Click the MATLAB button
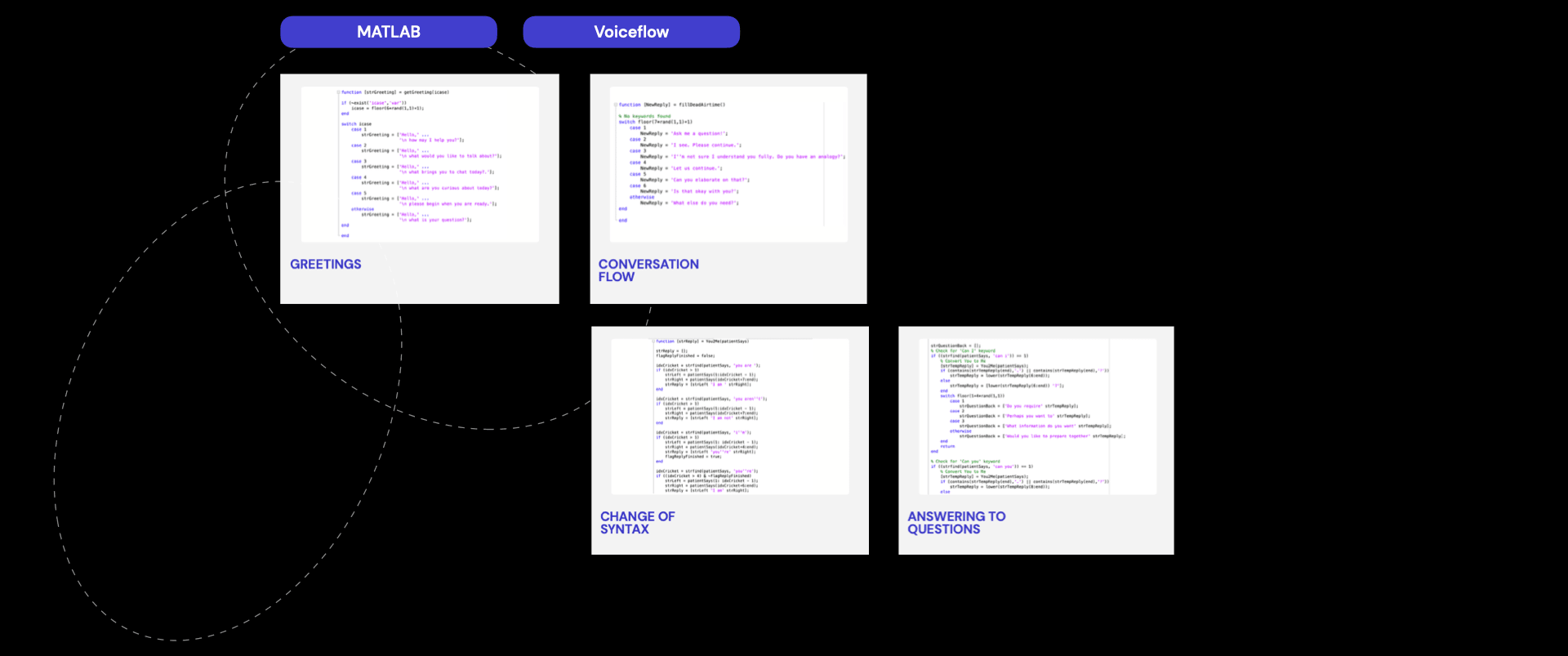The height and width of the screenshot is (656, 1568). click(x=389, y=32)
